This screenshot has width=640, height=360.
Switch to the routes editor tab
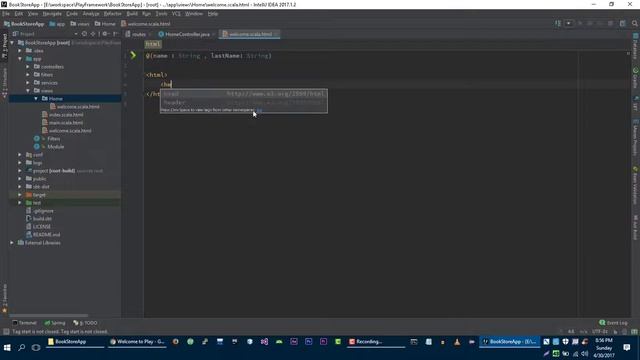tap(139, 34)
